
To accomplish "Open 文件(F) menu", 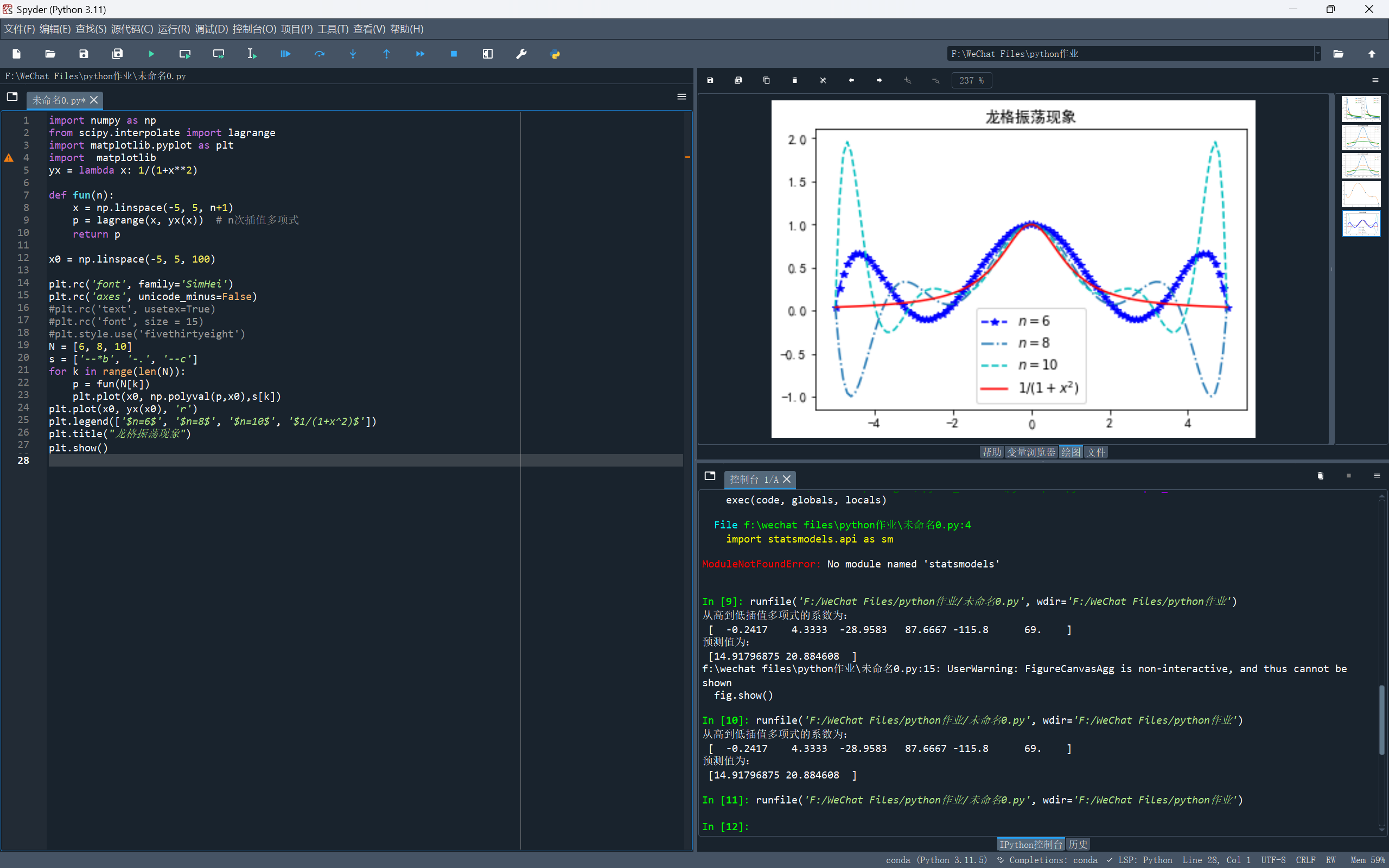I will [x=20, y=29].
